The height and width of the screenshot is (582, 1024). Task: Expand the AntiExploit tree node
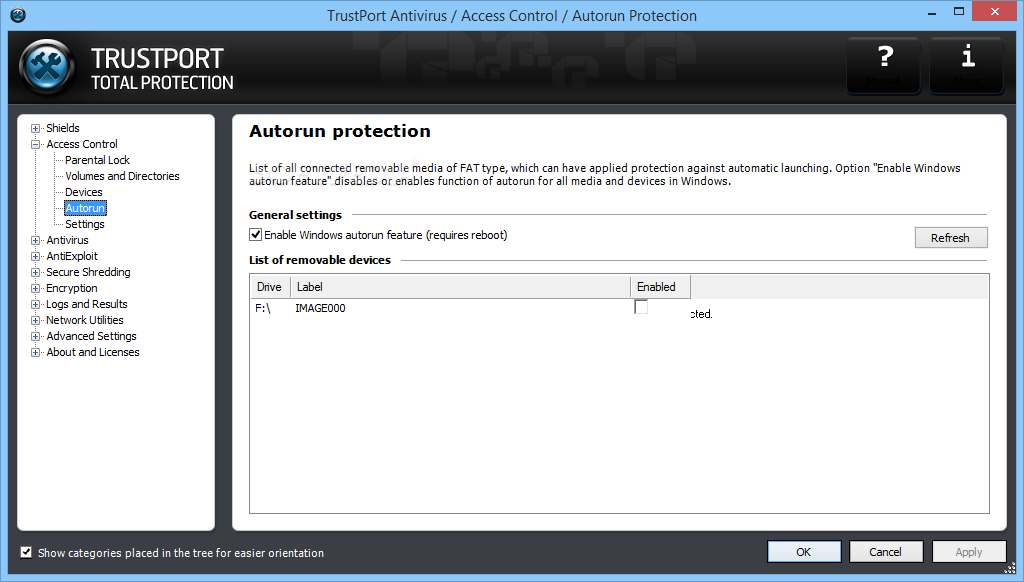pos(36,257)
